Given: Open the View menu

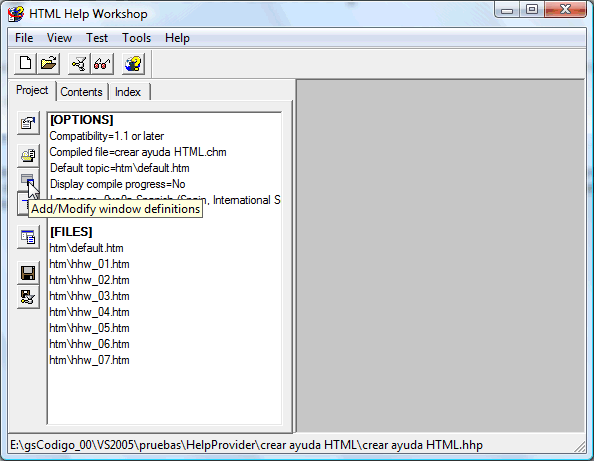Looking at the screenshot, I should click(59, 38).
